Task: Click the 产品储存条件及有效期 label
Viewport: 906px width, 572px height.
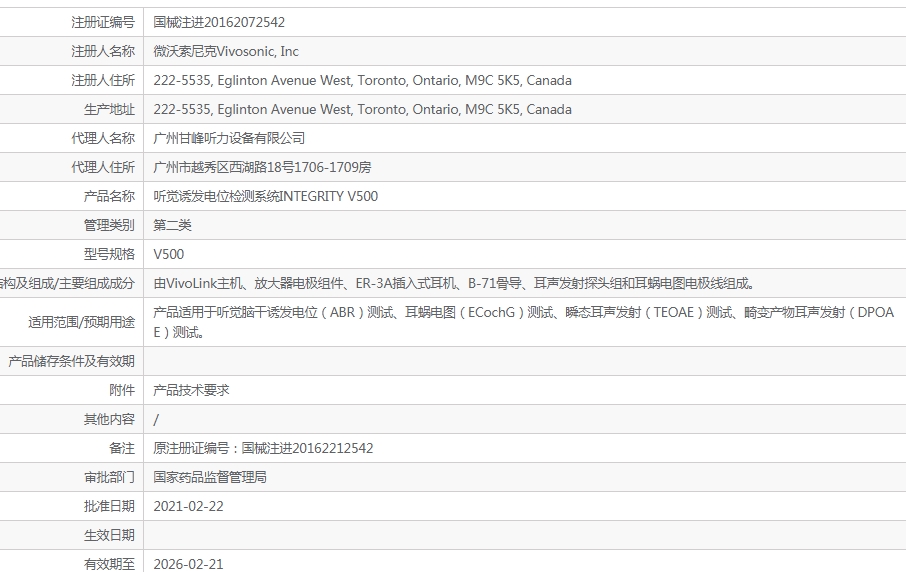Action: tap(72, 361)
